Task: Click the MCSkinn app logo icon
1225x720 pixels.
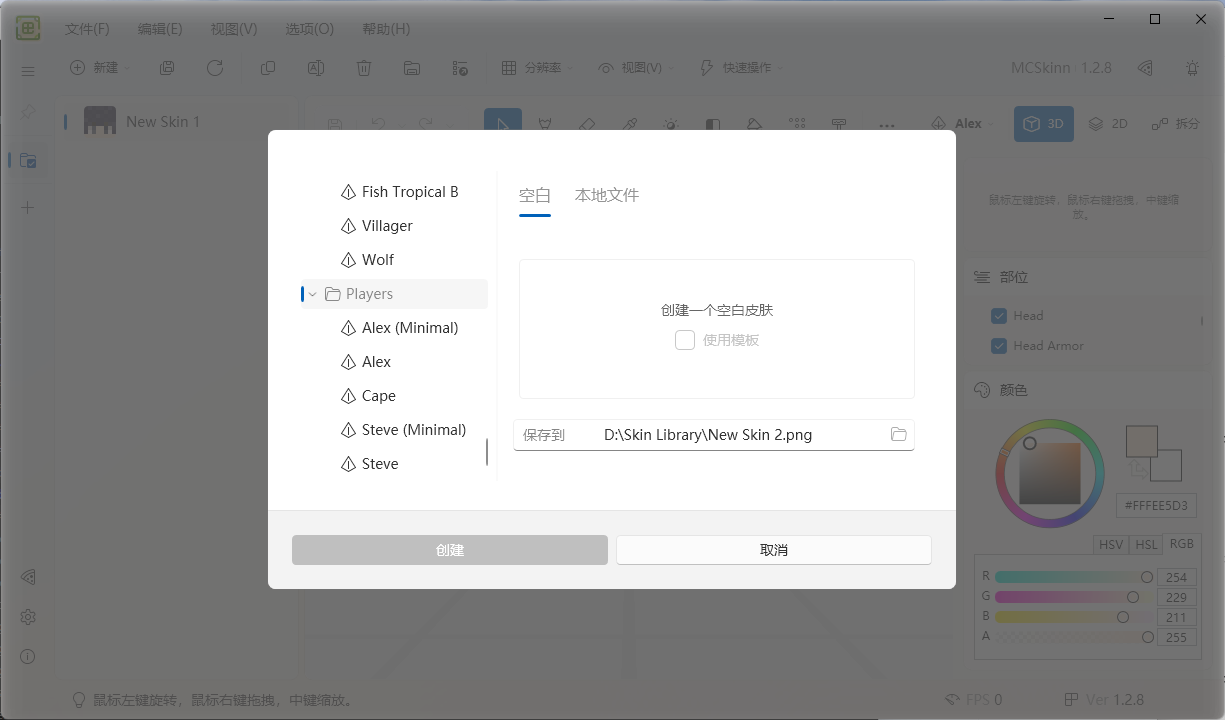Action: tap(28, 29)
